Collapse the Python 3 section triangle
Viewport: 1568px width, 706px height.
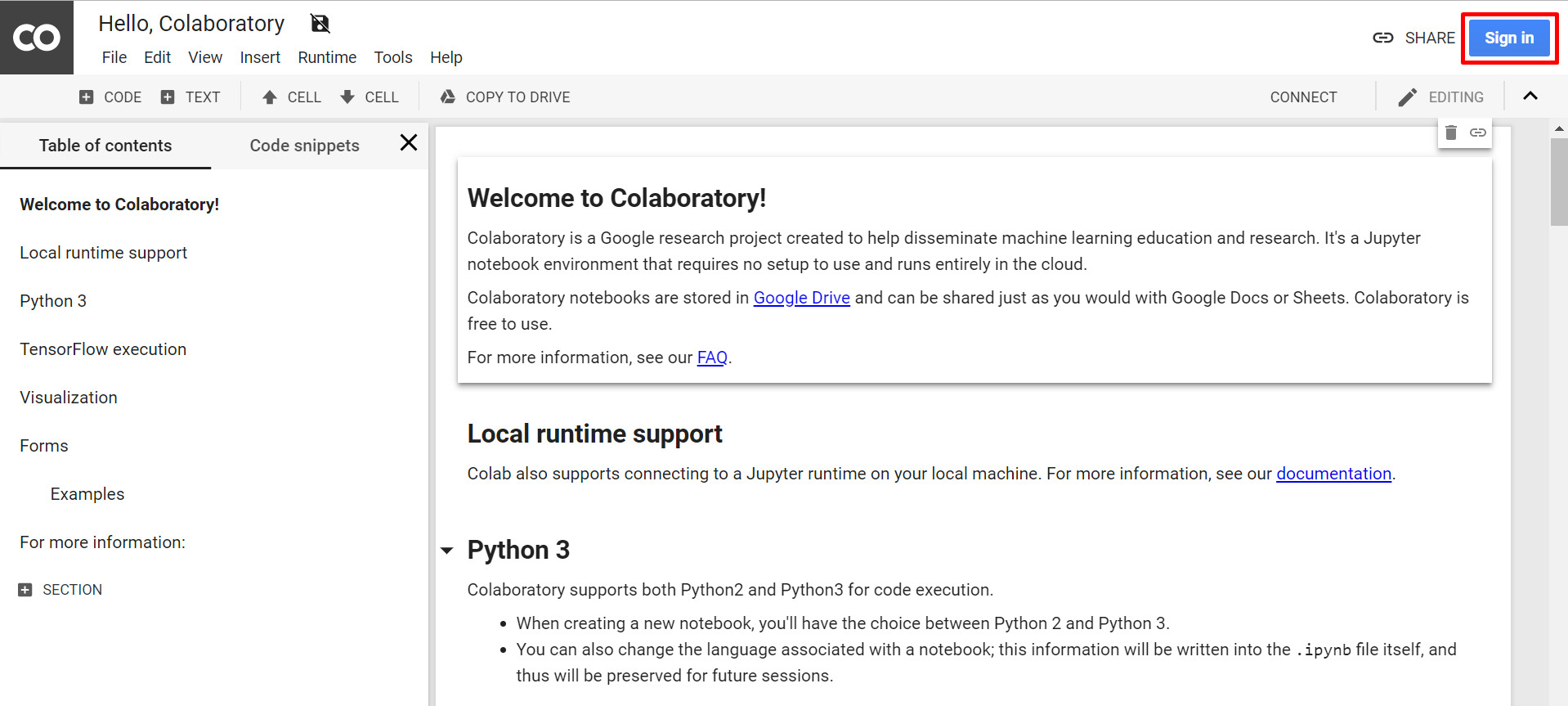click(x=447, y=551)
